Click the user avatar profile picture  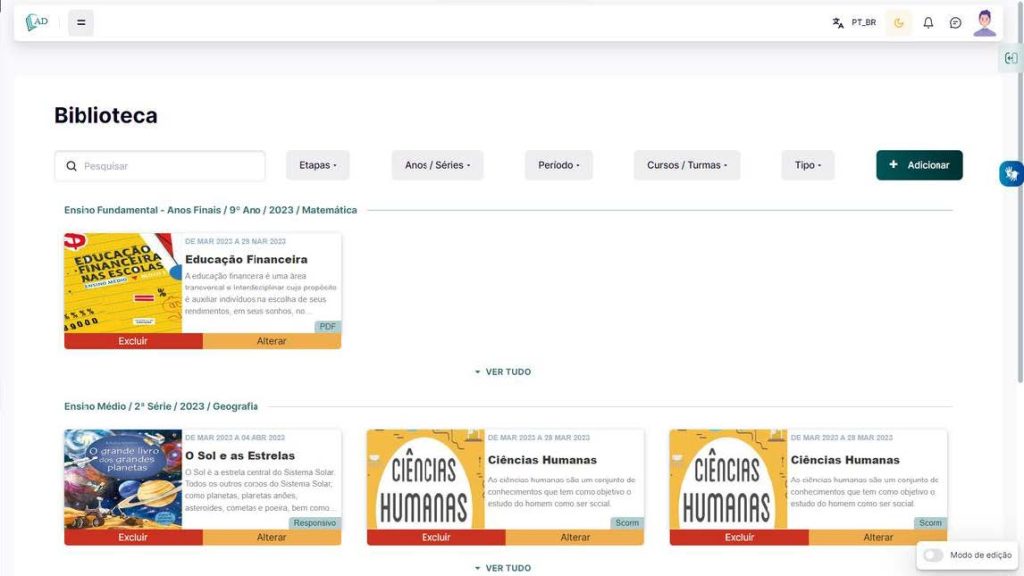(985, 22)
